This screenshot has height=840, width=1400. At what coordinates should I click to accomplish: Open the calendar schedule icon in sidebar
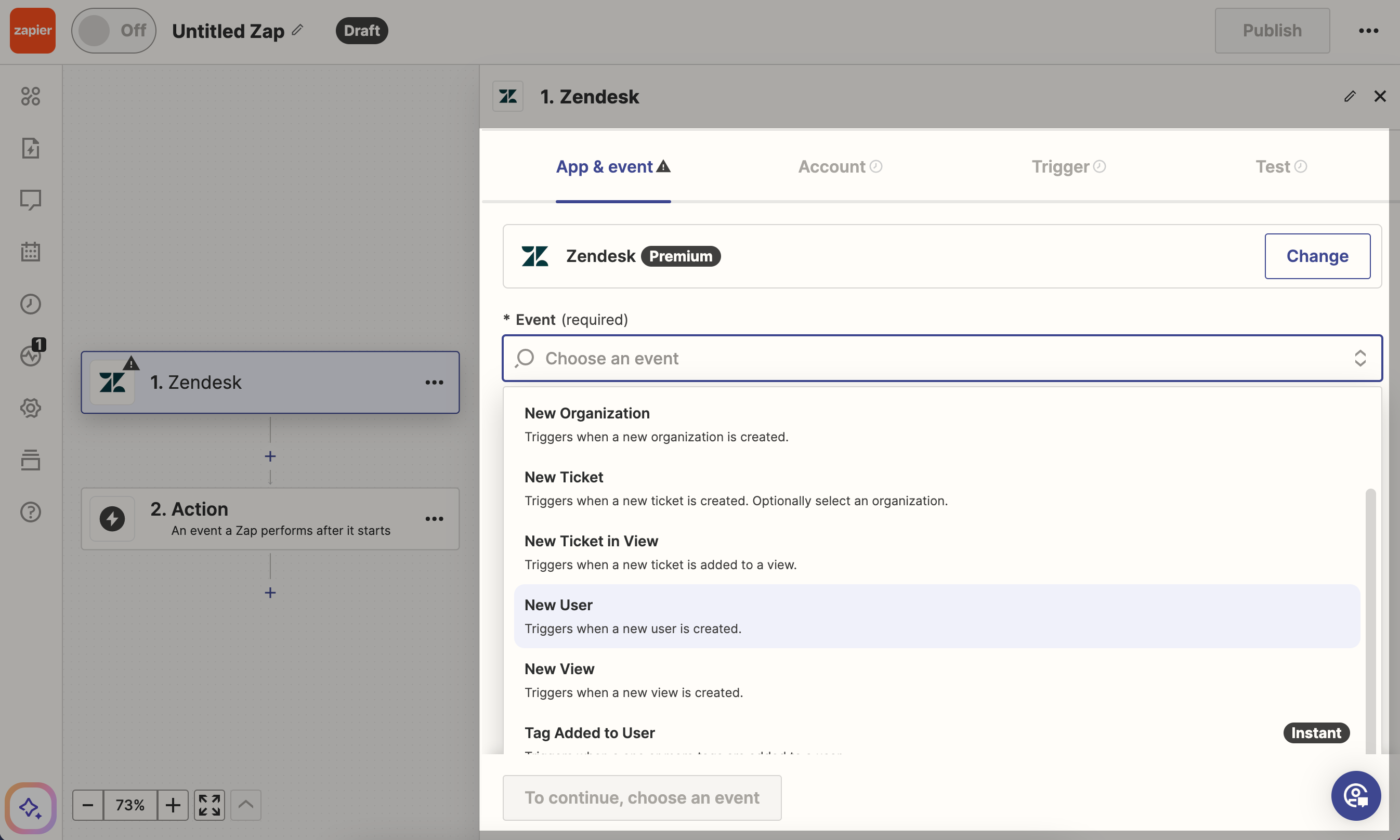pyautogui.click(x=31, y=252)
